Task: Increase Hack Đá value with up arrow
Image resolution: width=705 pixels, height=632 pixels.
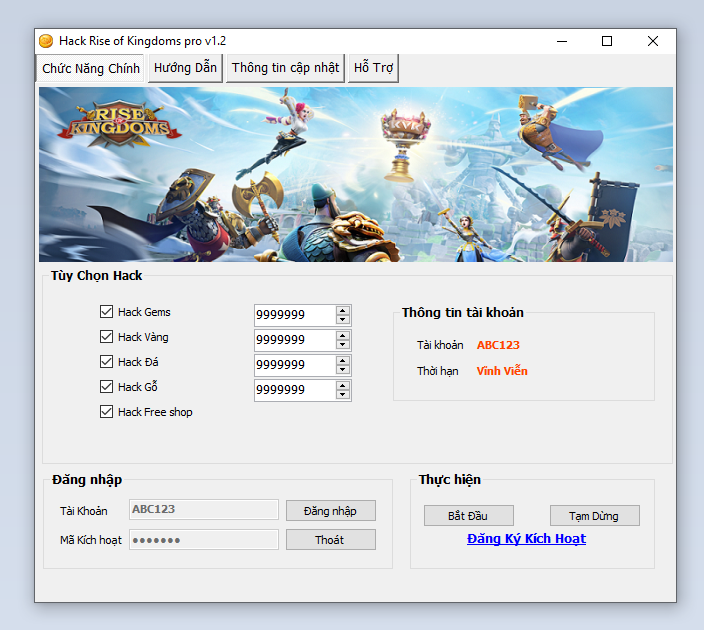Action: coord(343,360)
